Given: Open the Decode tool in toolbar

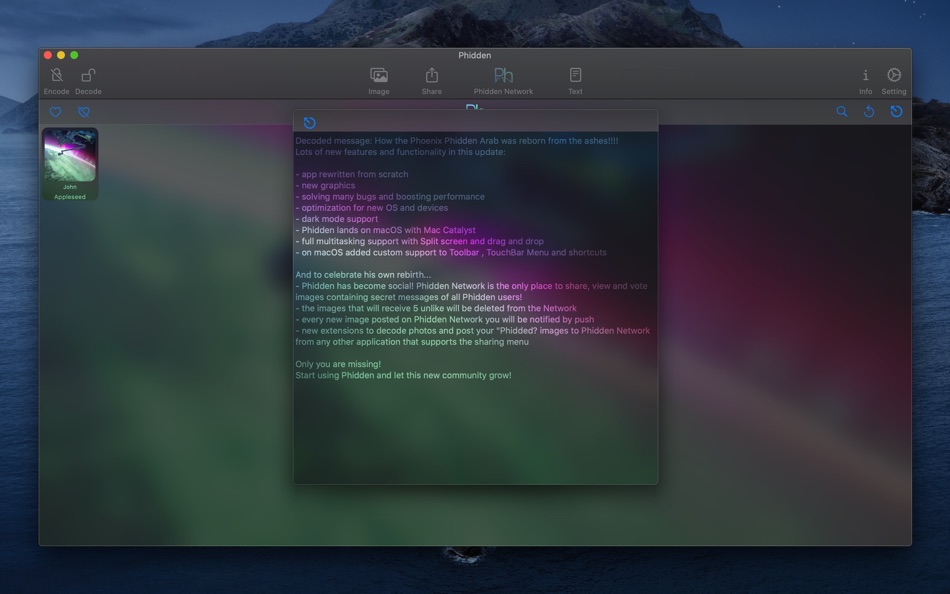Looking at the screenshot, I should coord(88,81).
